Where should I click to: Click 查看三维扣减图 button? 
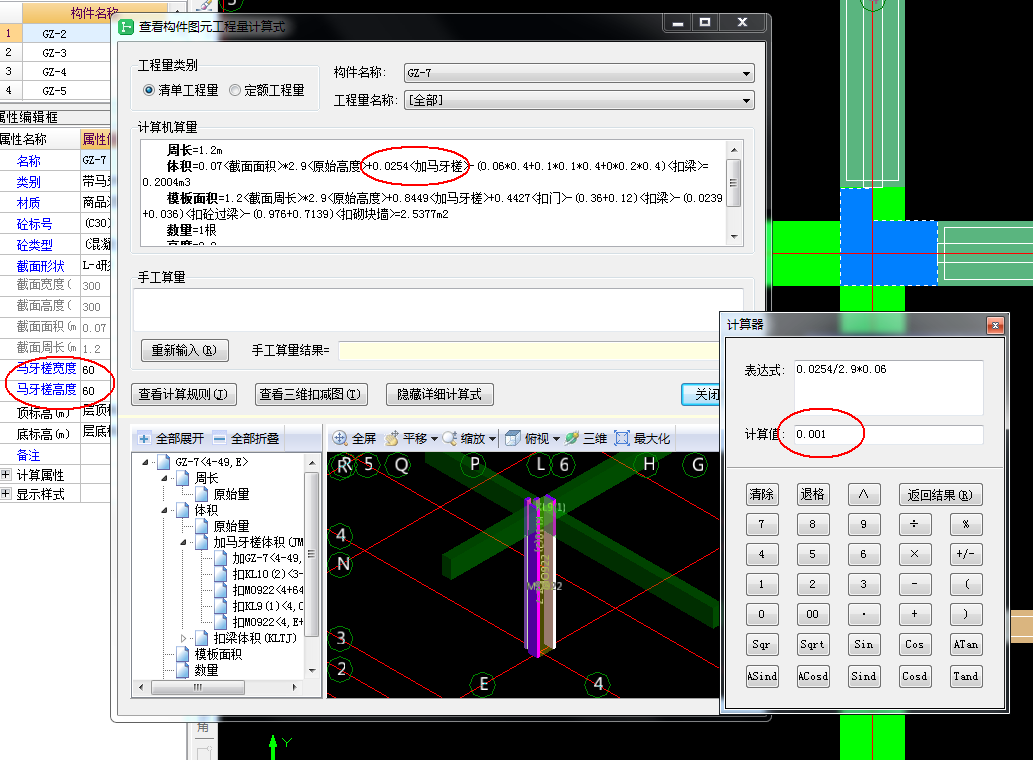point(310,394)
